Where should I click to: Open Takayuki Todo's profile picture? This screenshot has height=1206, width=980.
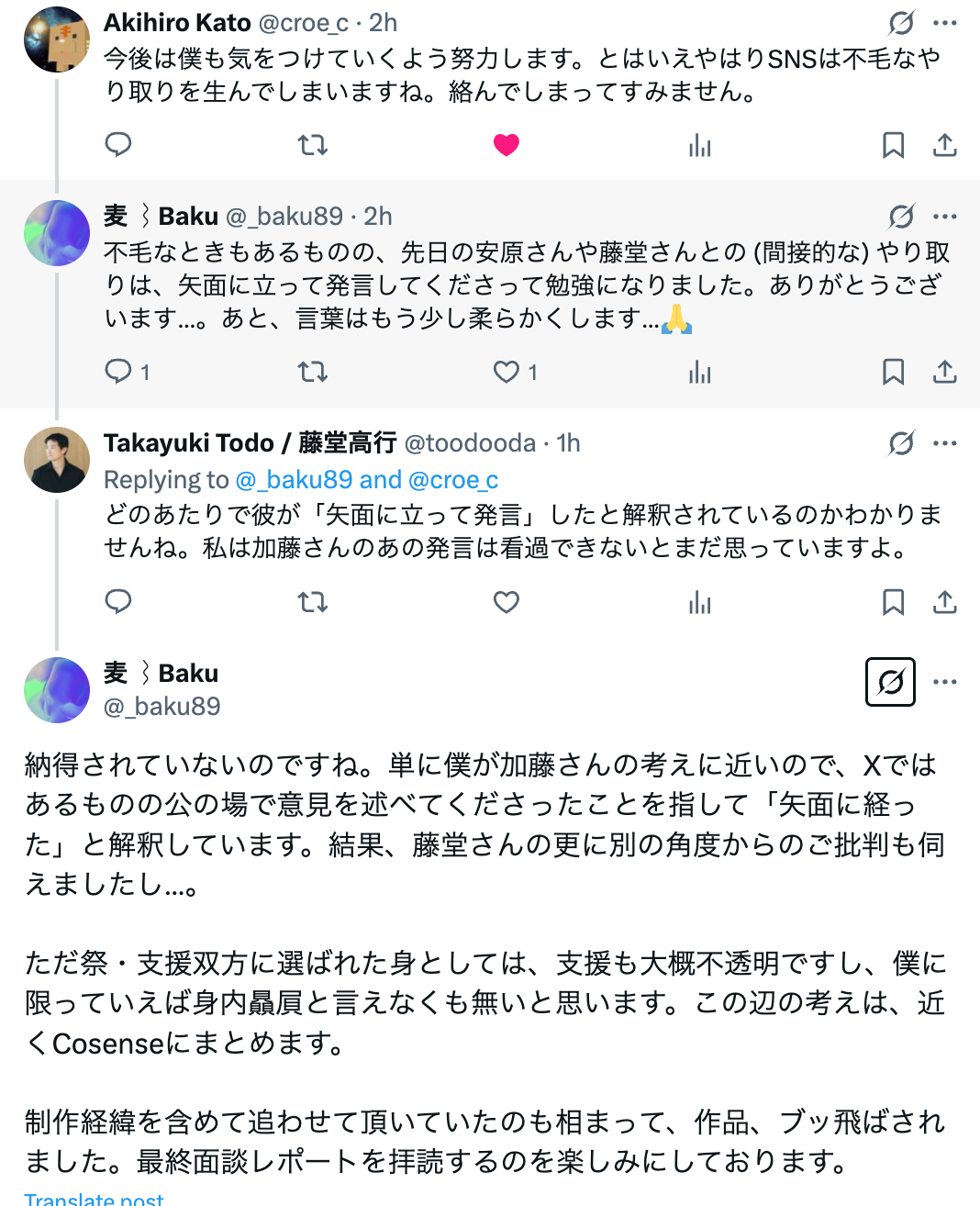pyautogui.click(x=57, y=460)
